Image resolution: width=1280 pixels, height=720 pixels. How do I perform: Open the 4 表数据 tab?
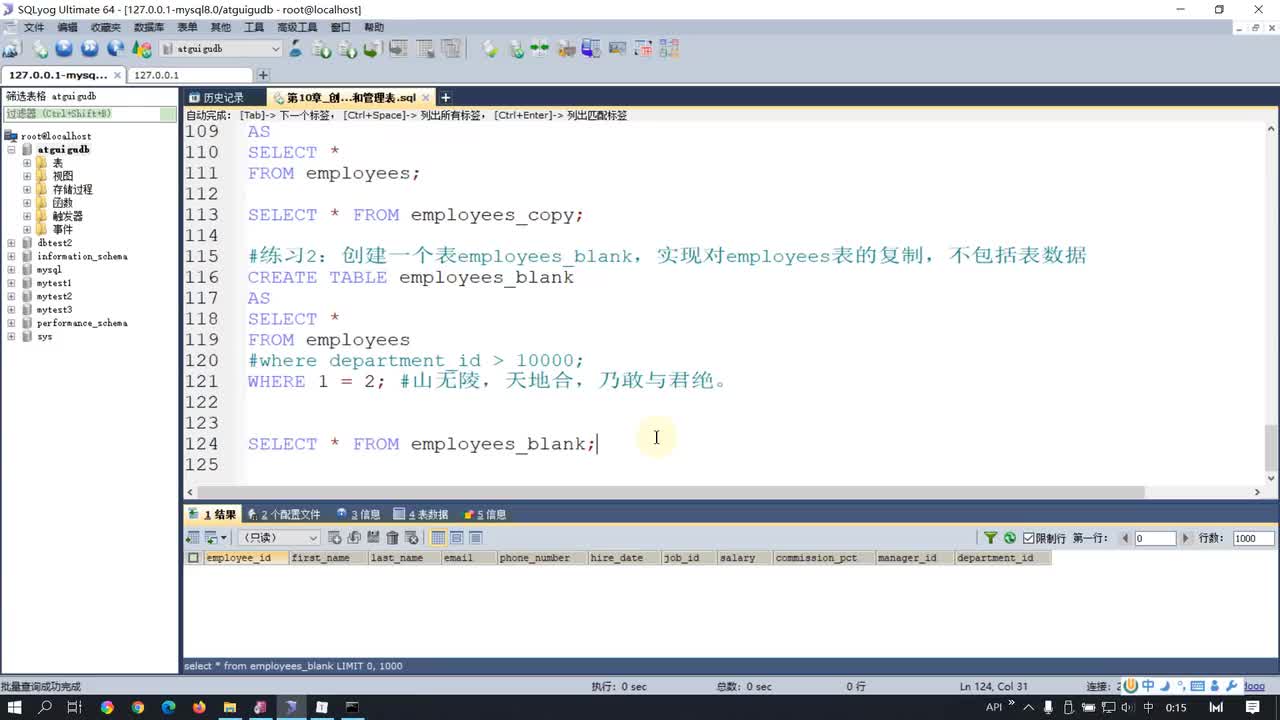tap(421, 514)
